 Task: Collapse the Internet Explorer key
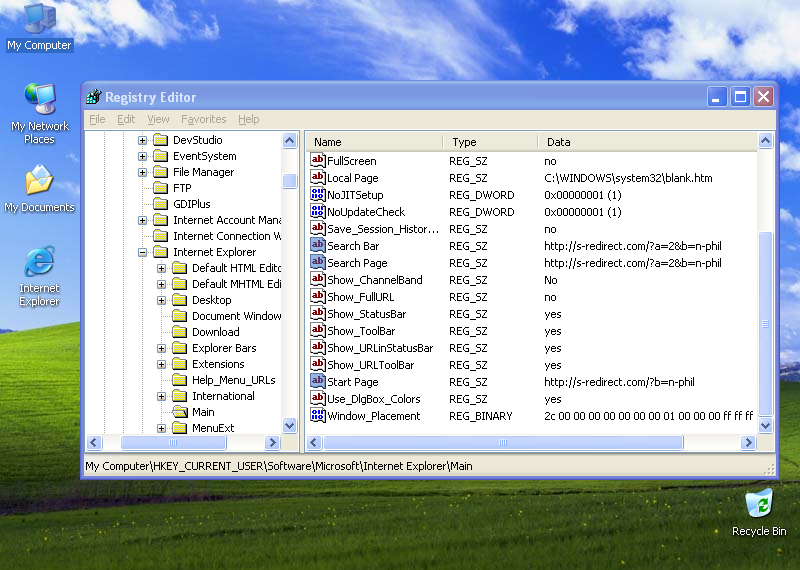(142, 252)
